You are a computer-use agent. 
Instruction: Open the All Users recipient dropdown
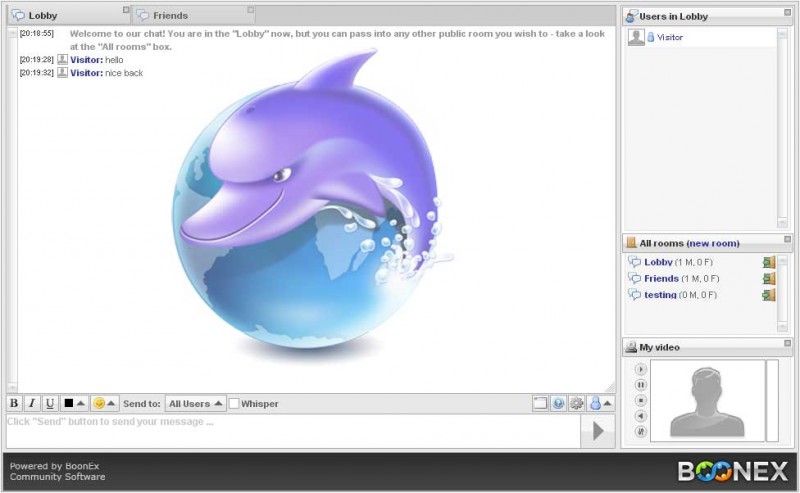click(195, 403)
